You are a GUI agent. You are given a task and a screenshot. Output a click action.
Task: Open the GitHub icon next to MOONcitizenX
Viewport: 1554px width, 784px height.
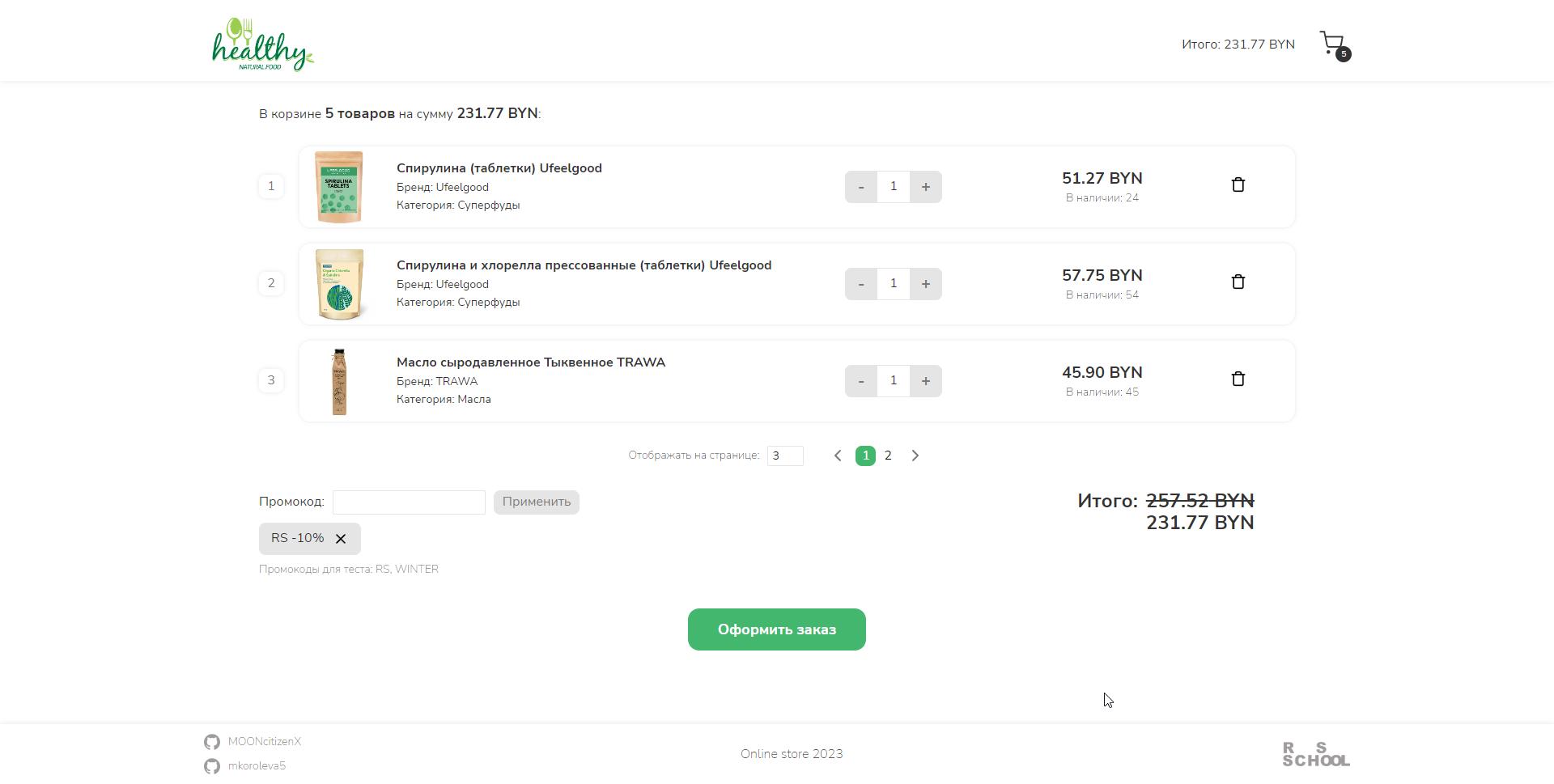[212, 742]
